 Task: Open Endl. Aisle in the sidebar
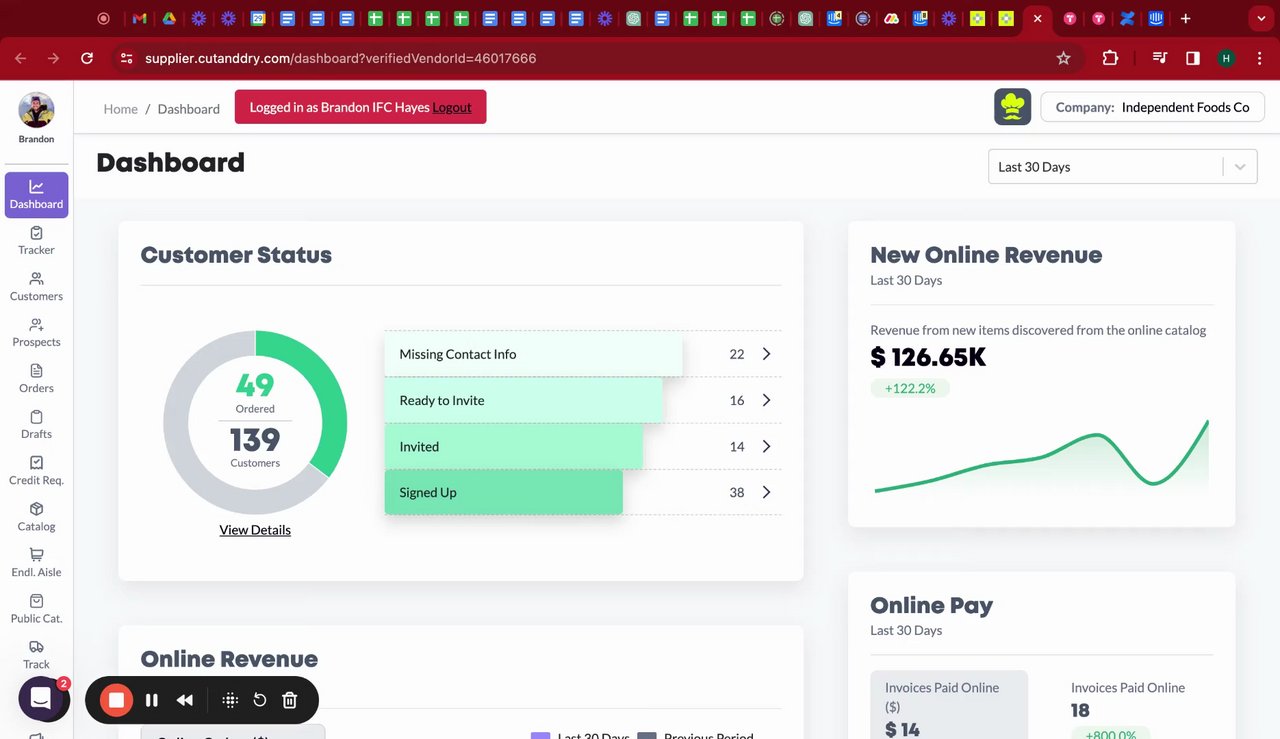click(36, 562)
